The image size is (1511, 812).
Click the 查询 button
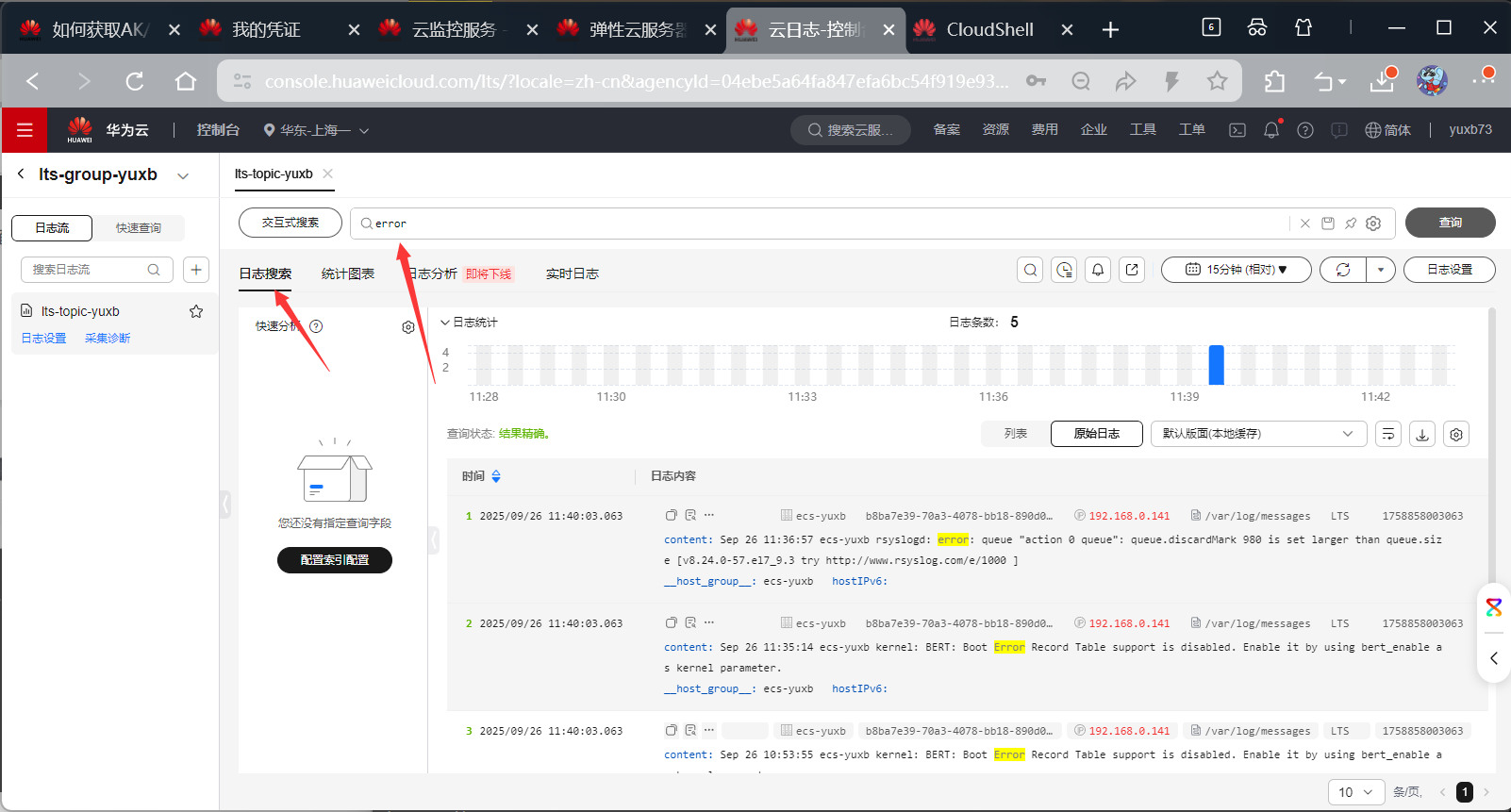(1451, 223)
